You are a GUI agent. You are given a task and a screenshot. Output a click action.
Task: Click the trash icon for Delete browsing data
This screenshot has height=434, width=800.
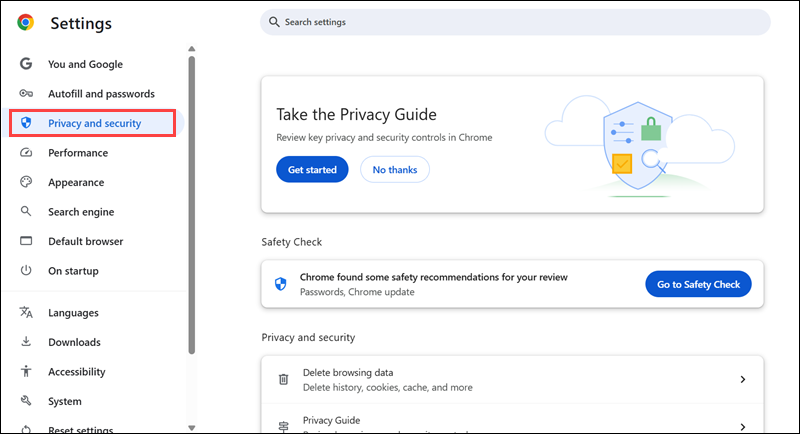(283, 379)
